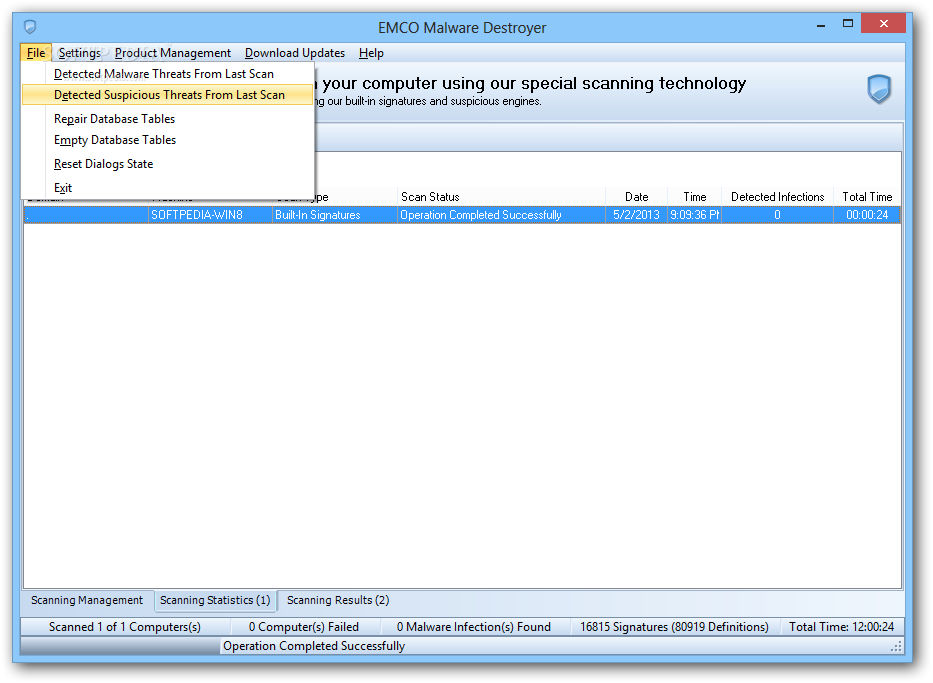
Task: Click the Built-In Signatures cell
Action: coord(334,215)
